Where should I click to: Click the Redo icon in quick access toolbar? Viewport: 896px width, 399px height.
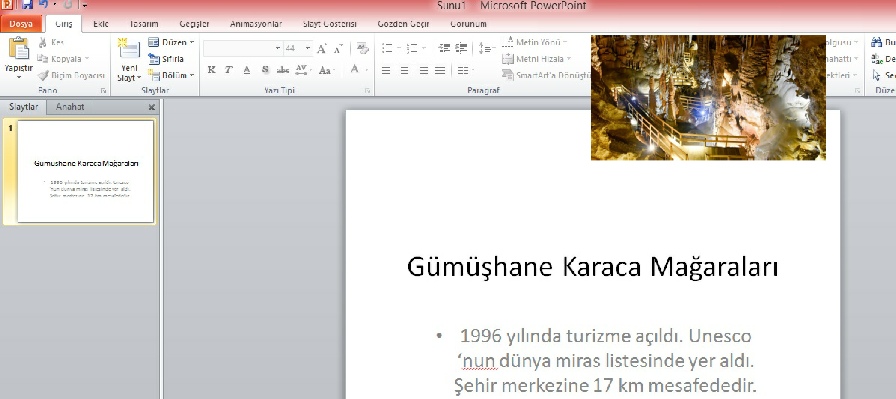pyautogui.click(x=68, y=5)
